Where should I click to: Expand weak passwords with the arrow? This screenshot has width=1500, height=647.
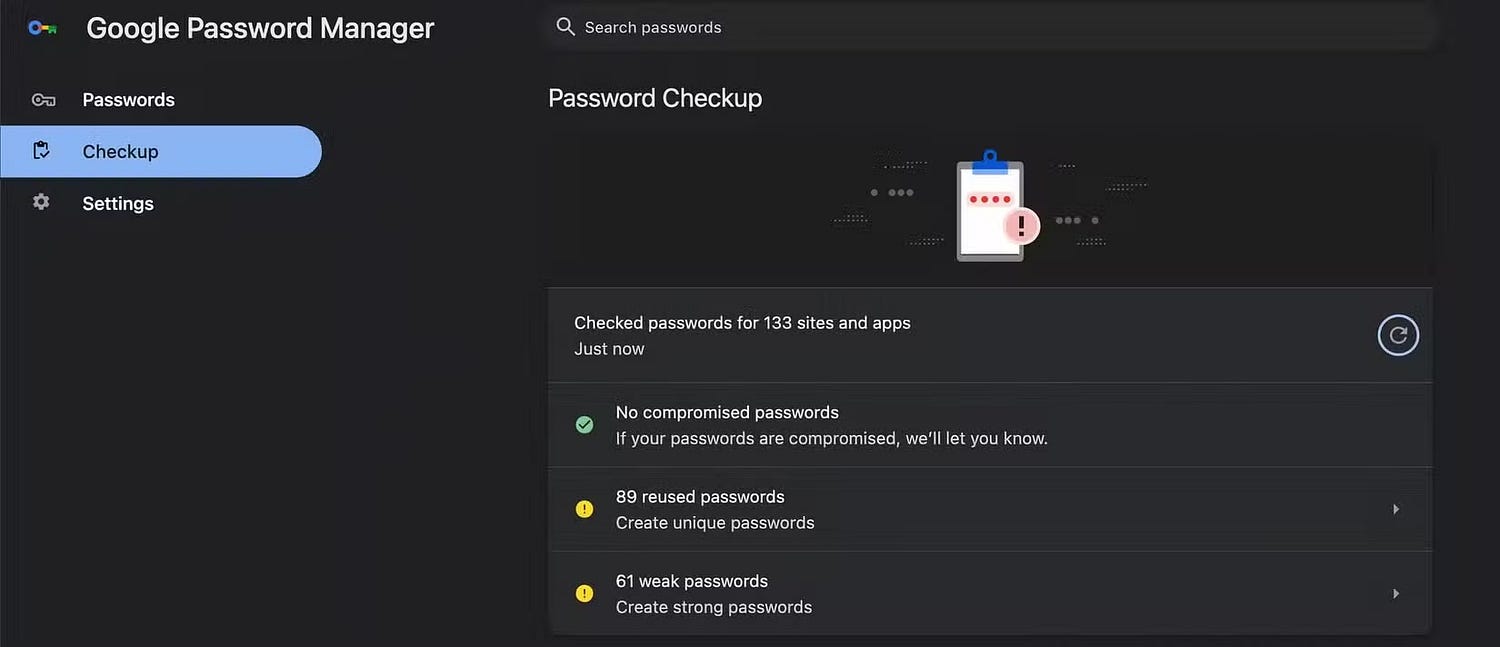(x=1396, y=594)
